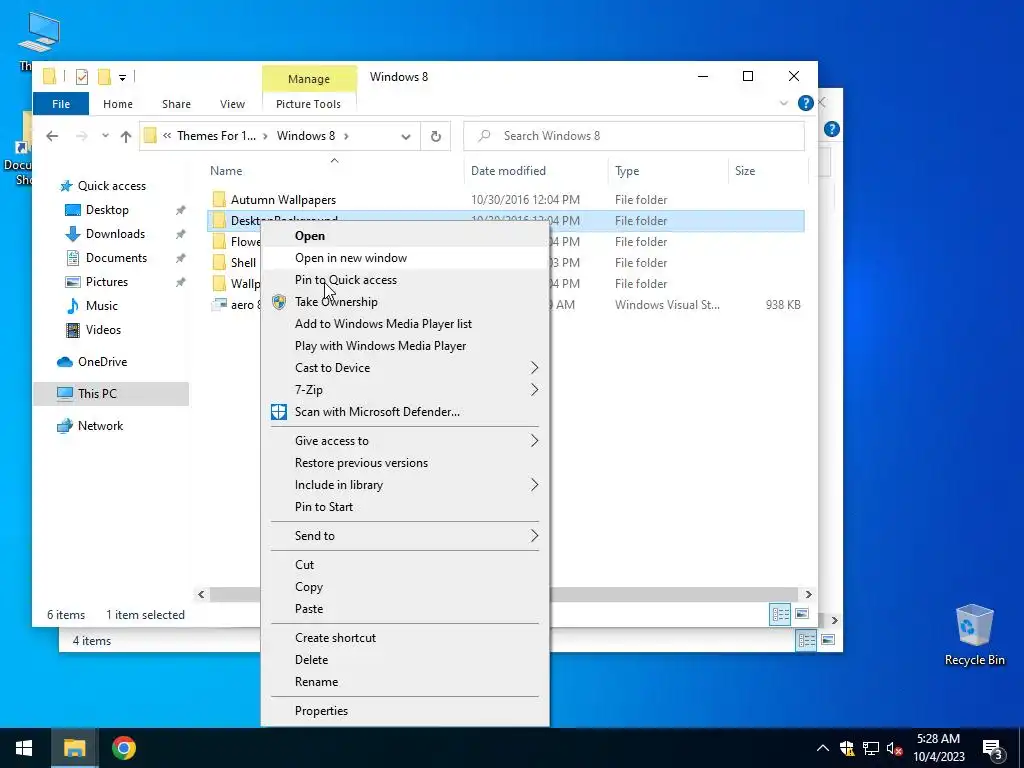Select Downloads in the navigation pane
The width and height of the screenshot is (1024, 768).
tap(115, 234)
